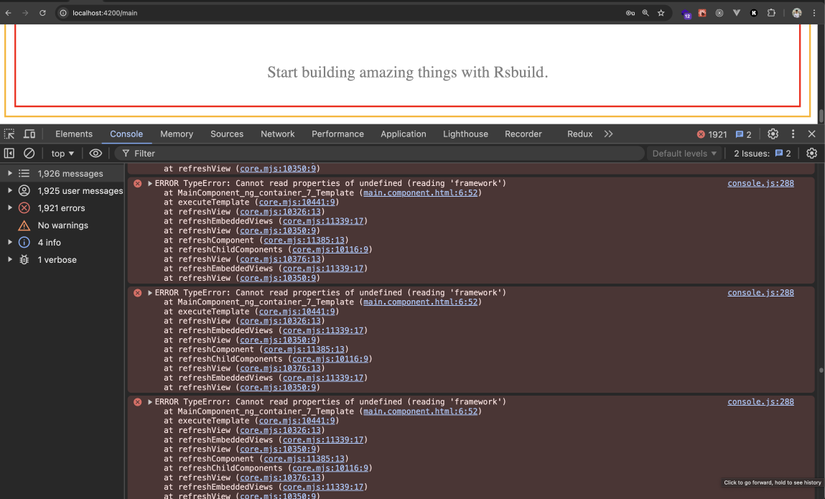Screen dimensions: 825x499
Task: Expand the third ERROR TypeError entry arrow
Action: pyautogui.click(x=150, y=402)
